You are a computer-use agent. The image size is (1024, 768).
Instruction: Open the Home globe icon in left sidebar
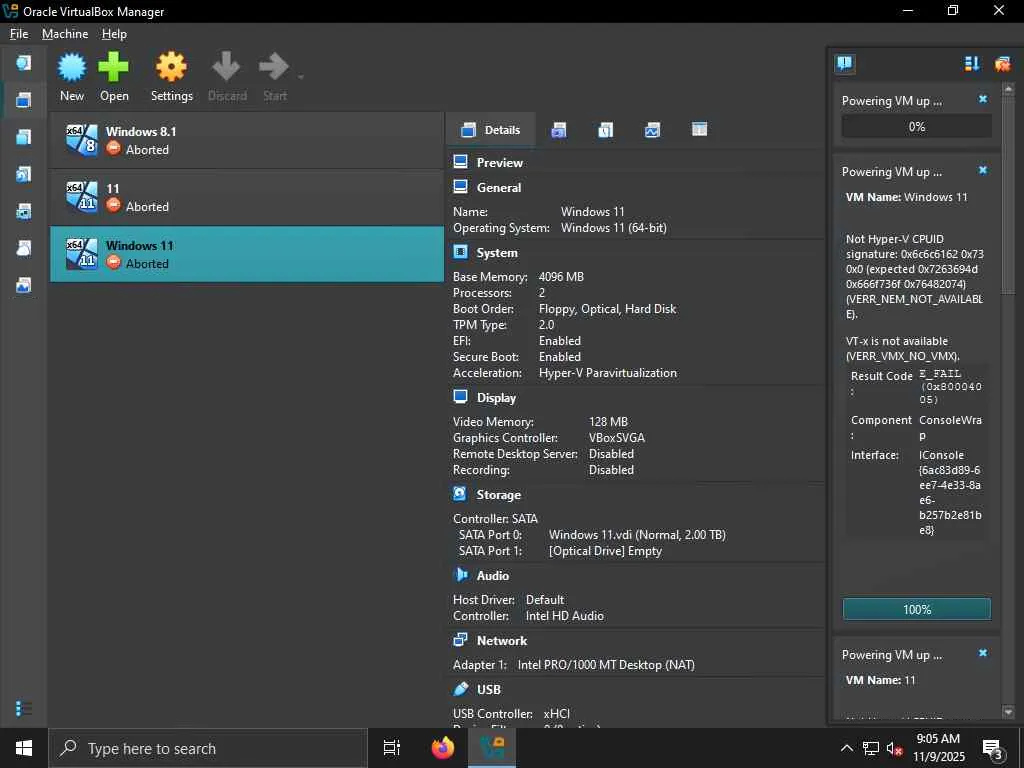tap(24, 63)
